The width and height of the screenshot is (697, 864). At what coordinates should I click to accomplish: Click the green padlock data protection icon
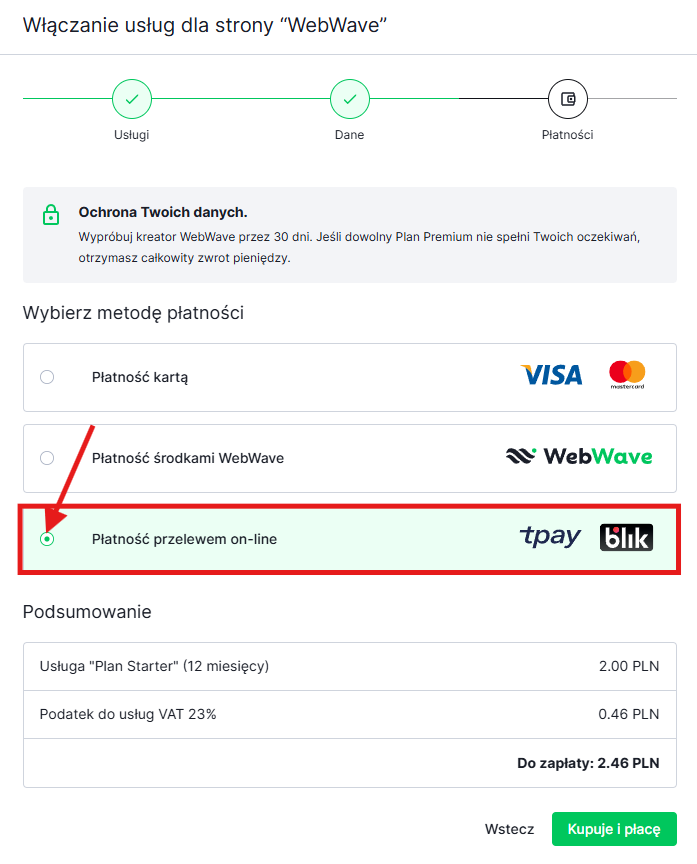[50, 214]
